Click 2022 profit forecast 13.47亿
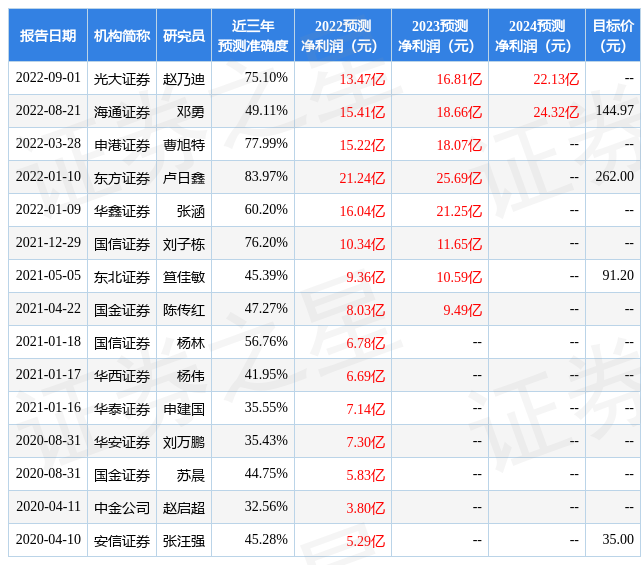This screenshot has height=565, width=641. click(362, 79)
